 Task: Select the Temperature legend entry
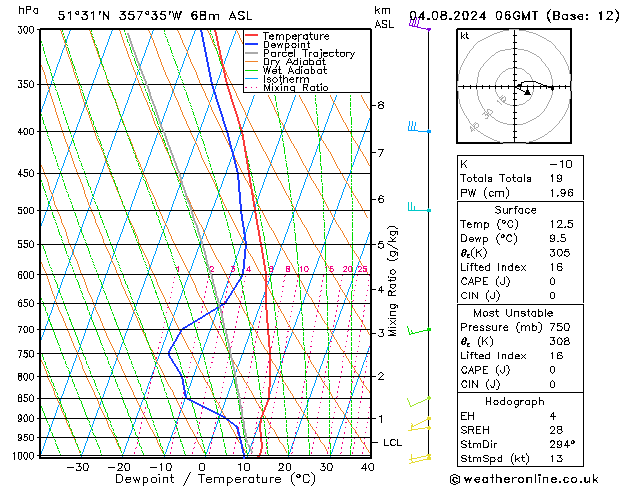(x=296, y=36)
